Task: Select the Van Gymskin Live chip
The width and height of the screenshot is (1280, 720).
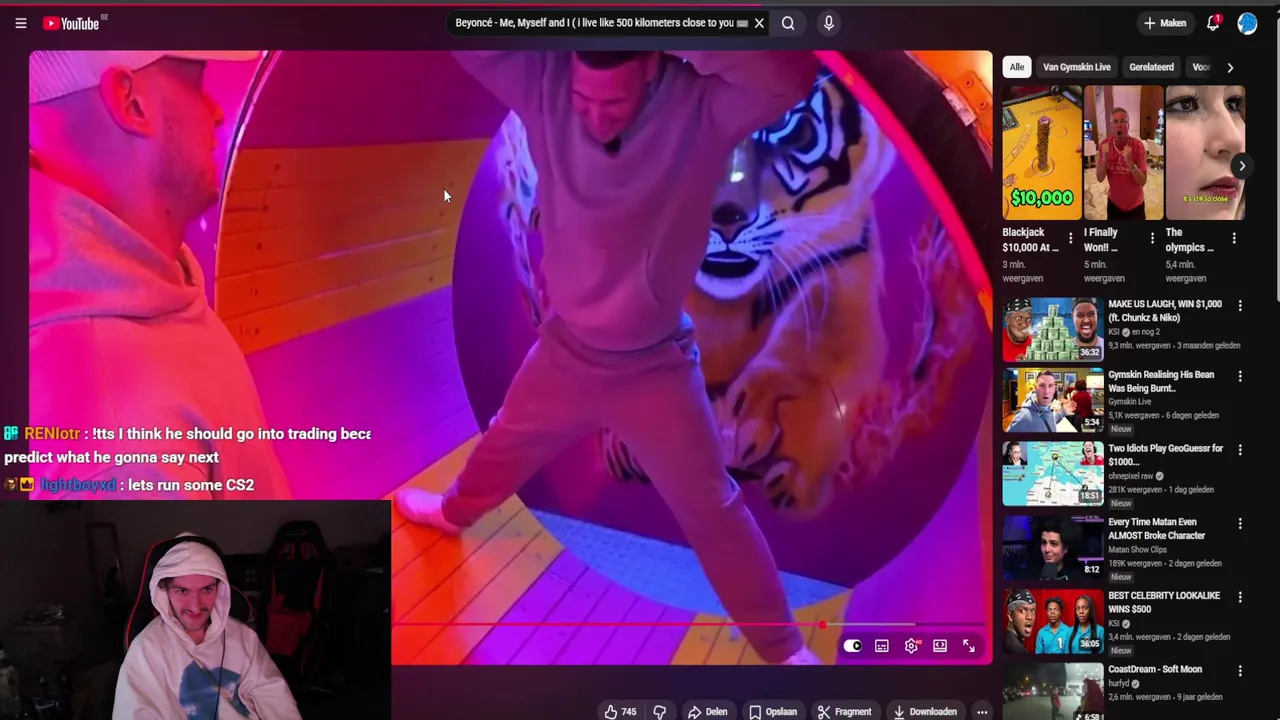Action: (1077, 67)
